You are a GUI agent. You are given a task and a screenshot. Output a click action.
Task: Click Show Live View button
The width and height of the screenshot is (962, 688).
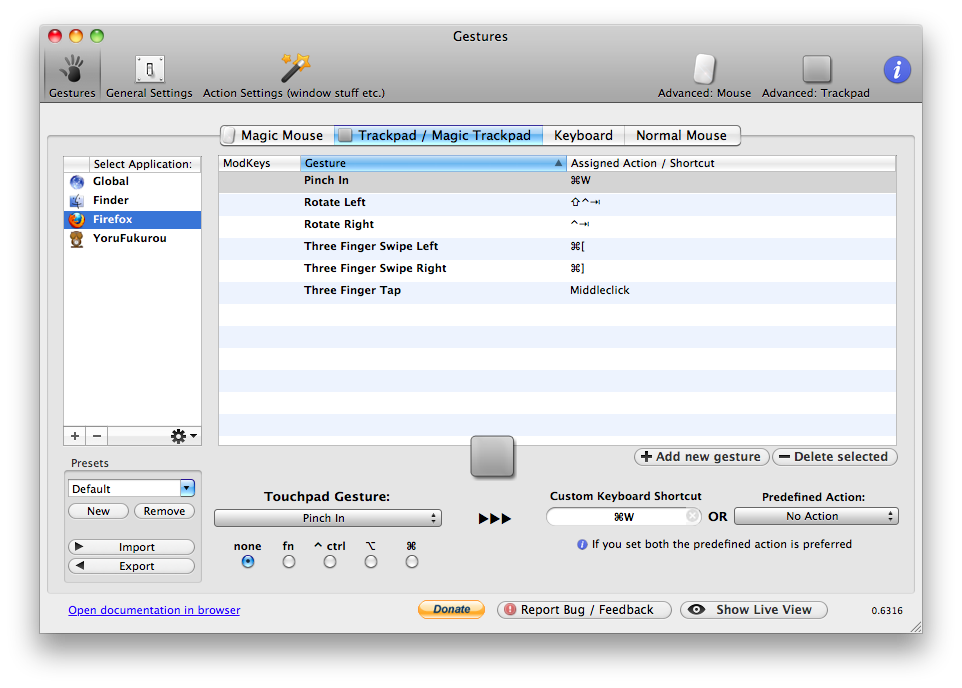(x=753, y=609)
